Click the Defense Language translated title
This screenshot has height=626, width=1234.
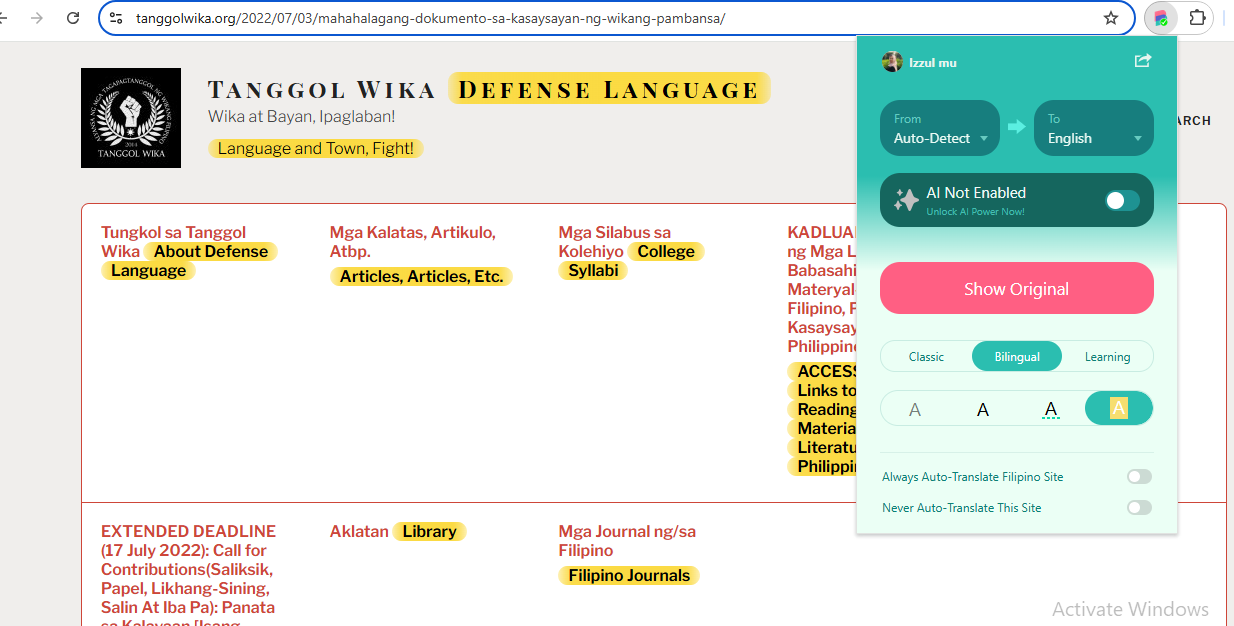pyautogui.click(x=609, y=89)
